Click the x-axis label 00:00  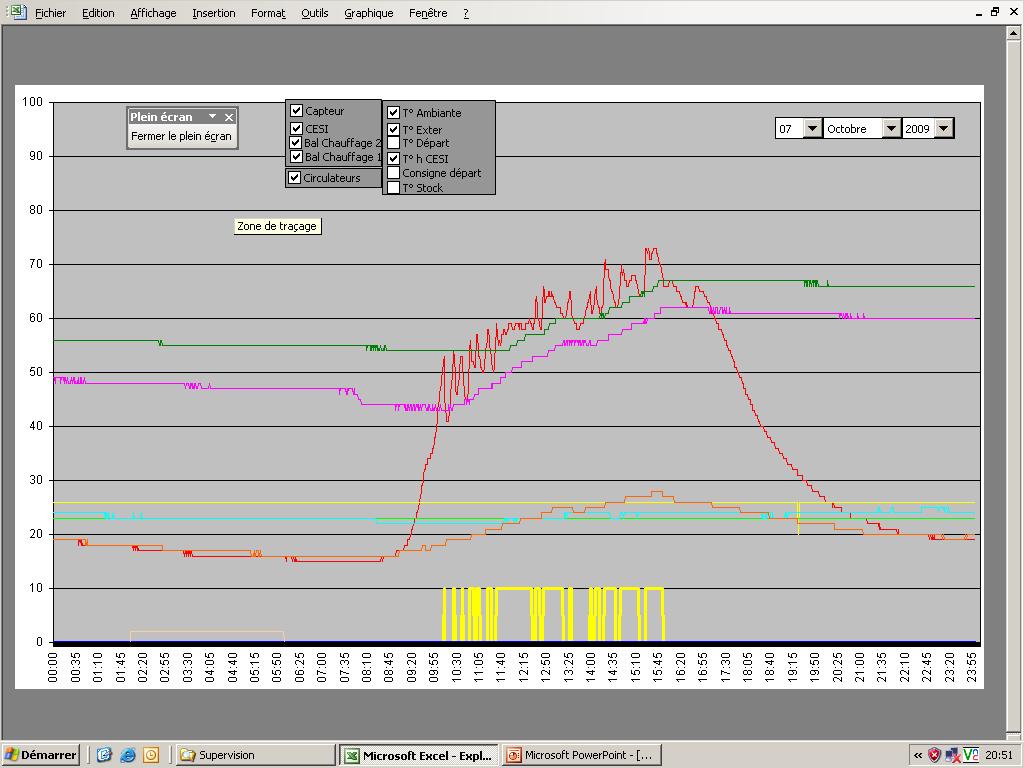point(53,667)
